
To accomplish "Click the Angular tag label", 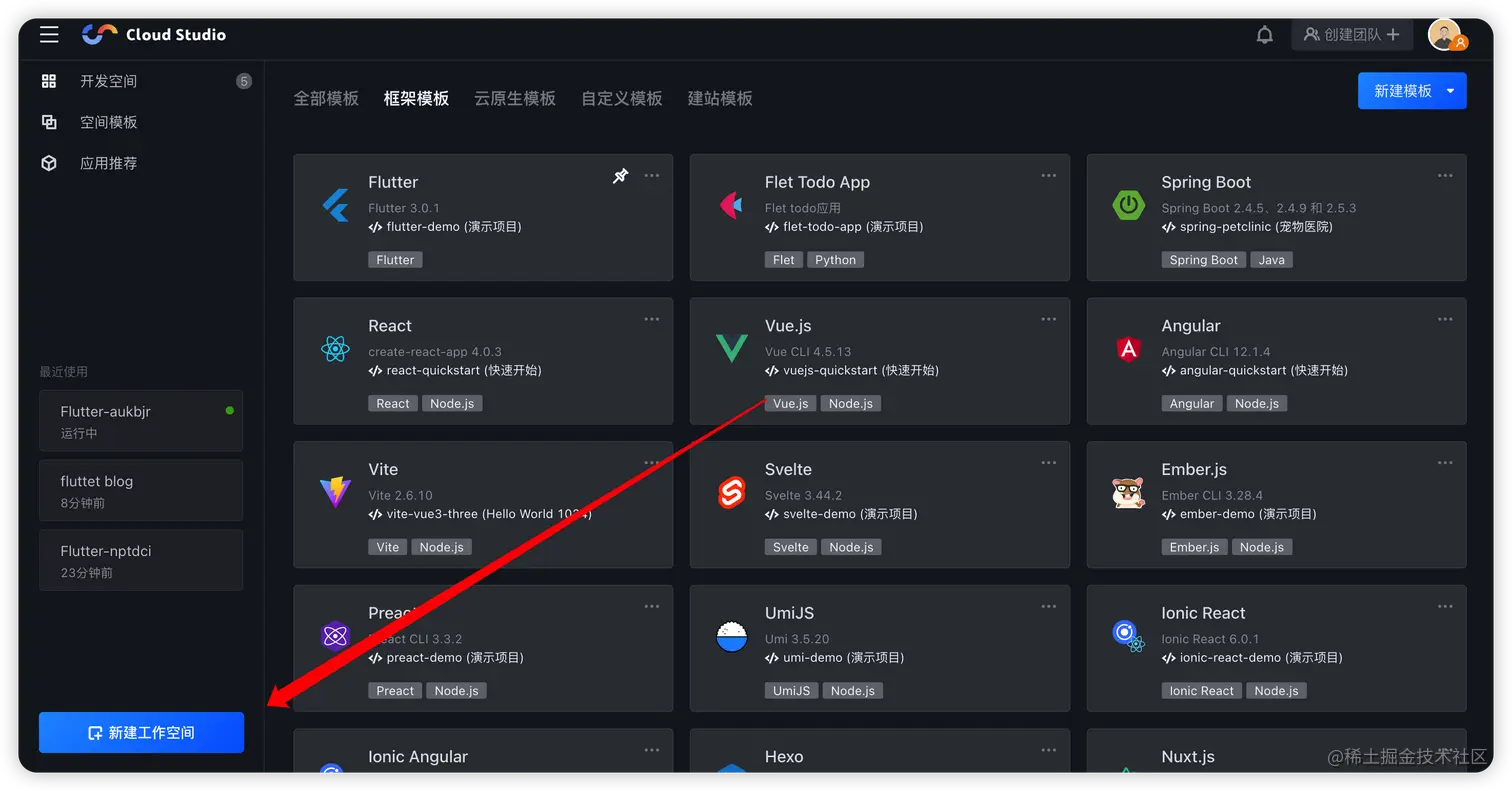I will (1192, 404).
